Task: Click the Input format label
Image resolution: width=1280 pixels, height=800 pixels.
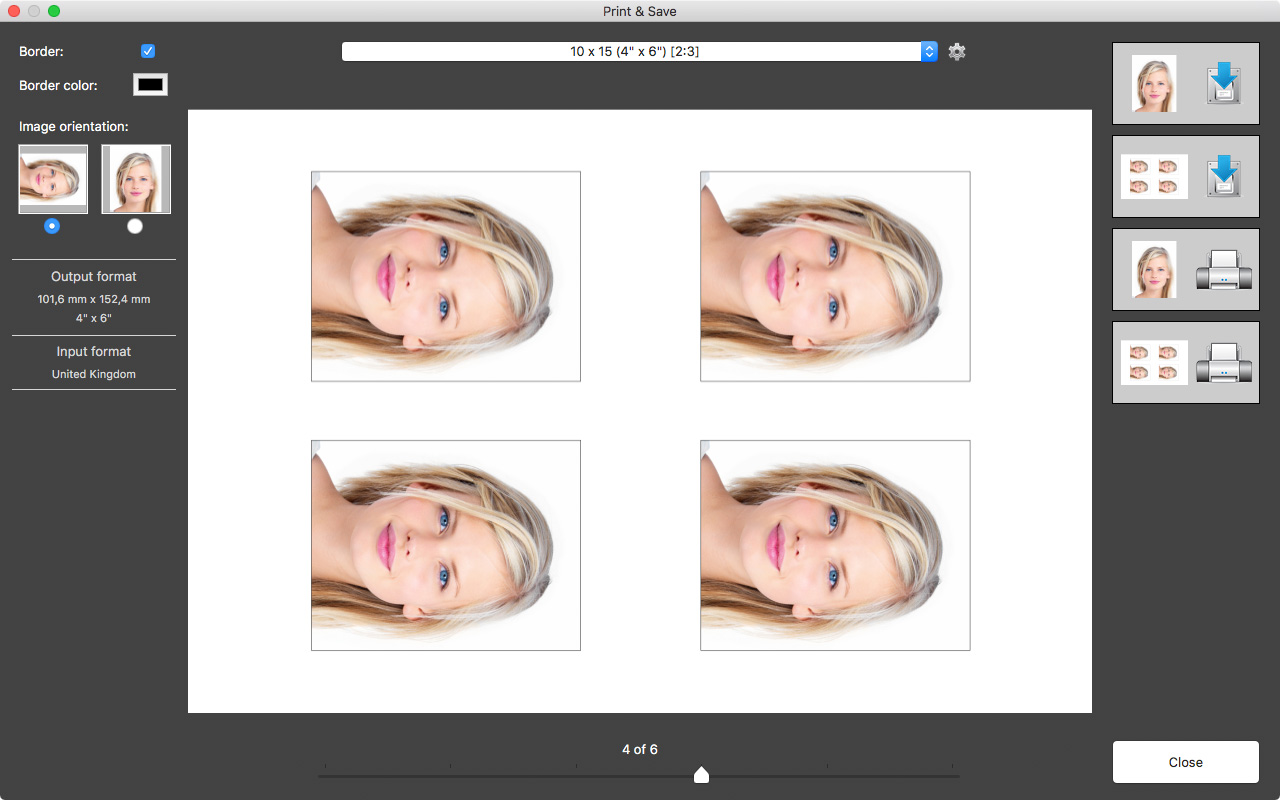Action: (x=94, y=351)
